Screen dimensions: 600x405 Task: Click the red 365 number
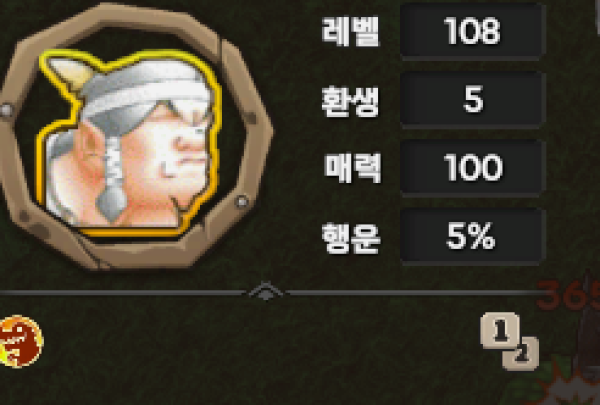point(568,295)
